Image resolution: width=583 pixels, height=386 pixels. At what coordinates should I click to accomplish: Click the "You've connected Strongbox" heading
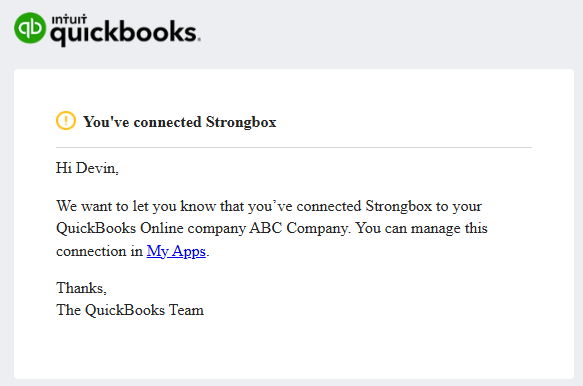coord(180,122)
